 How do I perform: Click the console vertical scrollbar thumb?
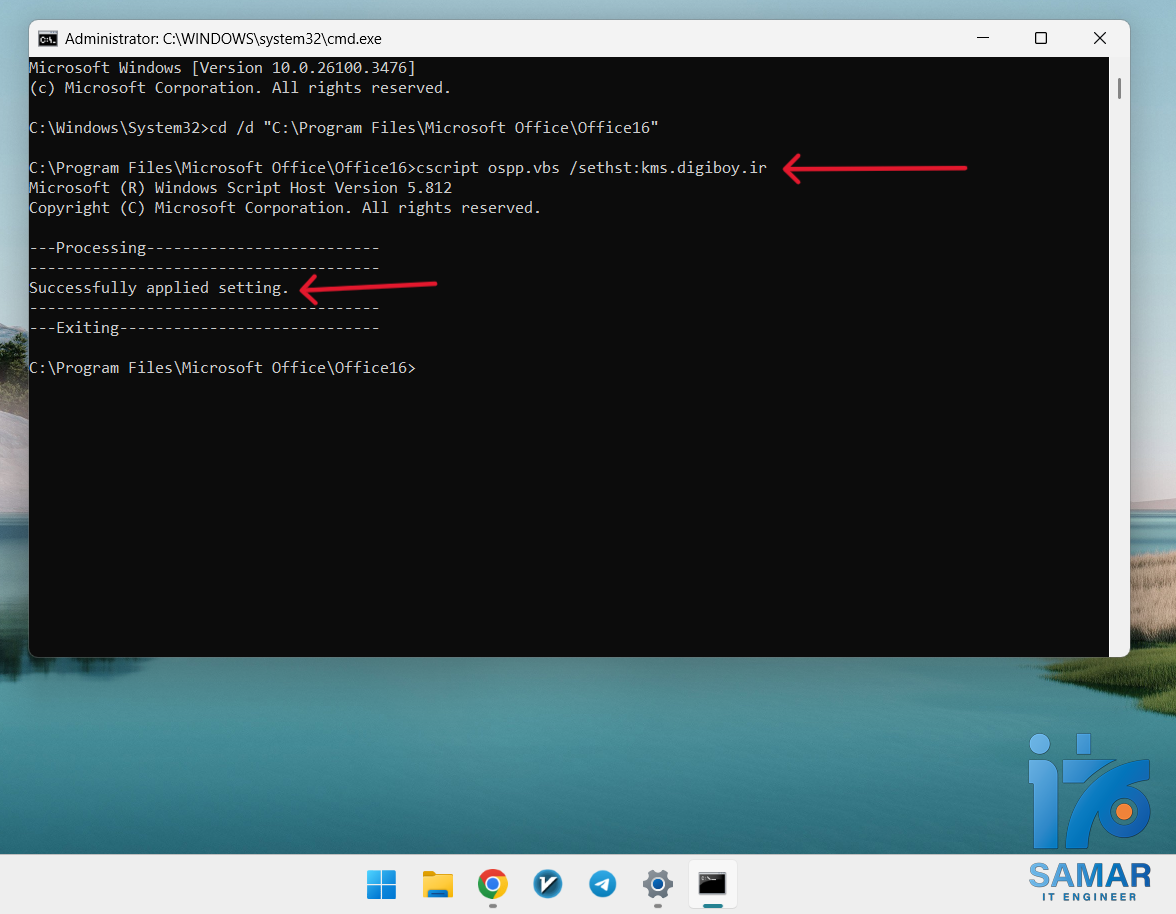tap(1119, 88)
